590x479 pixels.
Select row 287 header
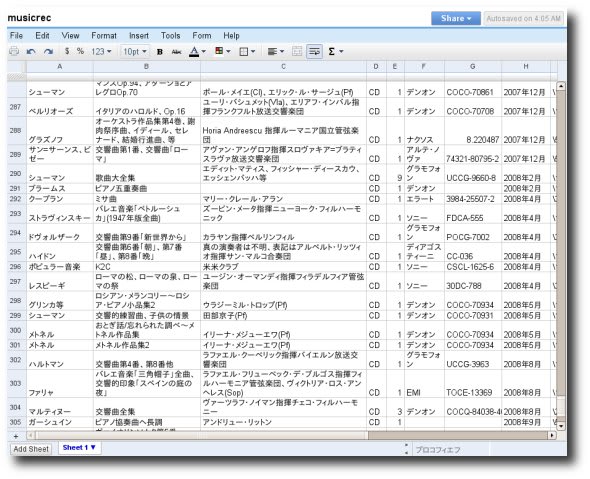pos(16,107)
